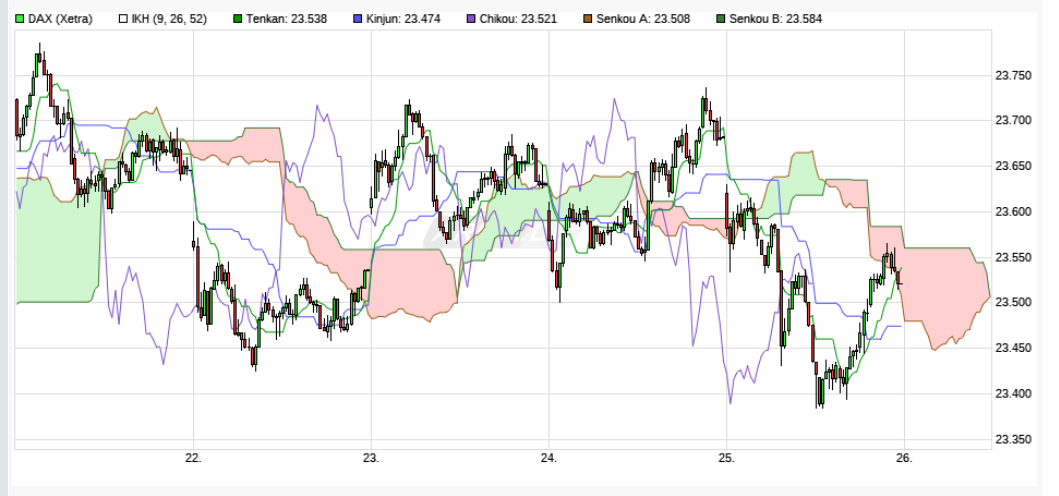This screenshot has width=1059, height=496.
Task: Click the 26. date label on x-axis
Action: tap(904, 458)
